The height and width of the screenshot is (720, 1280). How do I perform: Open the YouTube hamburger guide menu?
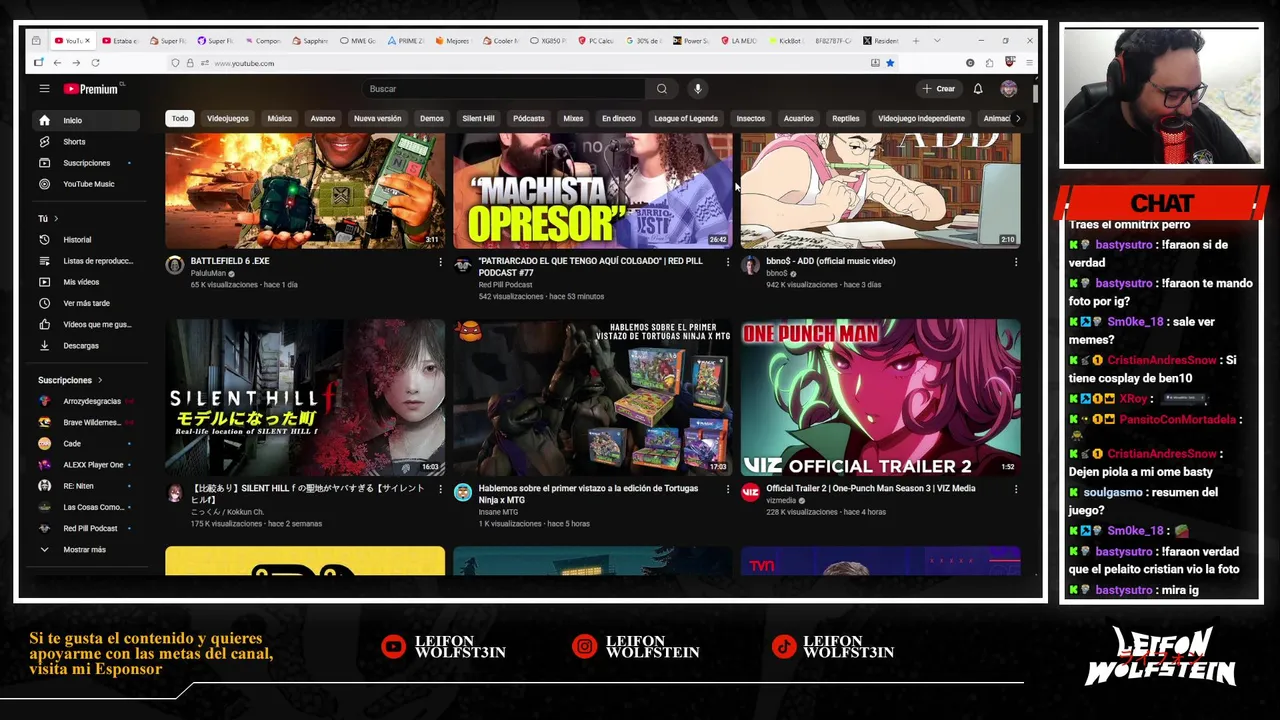pyautogui.click(x=44, y=89)
